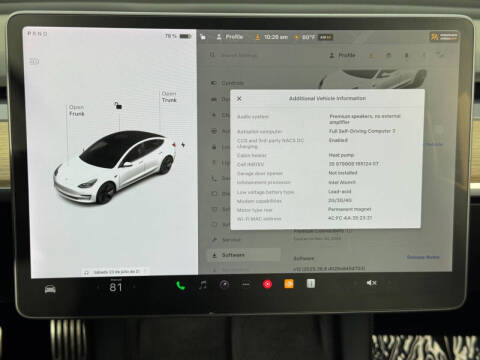Select the Low voltage battery 'Lead-acid' value
480x360 pixels.
click(x=339, y=191)
